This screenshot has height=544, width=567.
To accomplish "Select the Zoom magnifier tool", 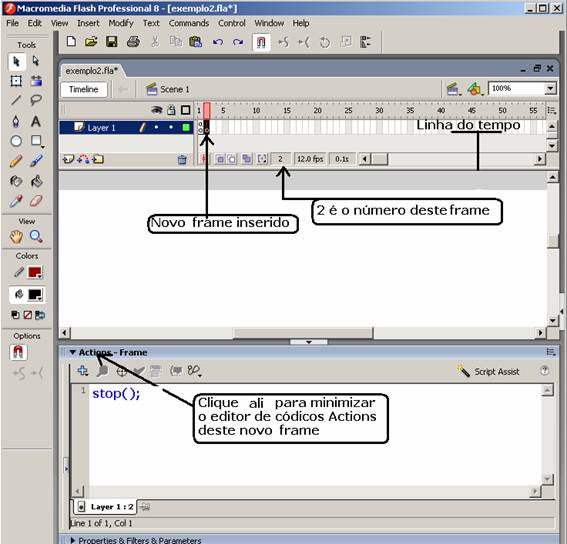I will coord(36,237).
